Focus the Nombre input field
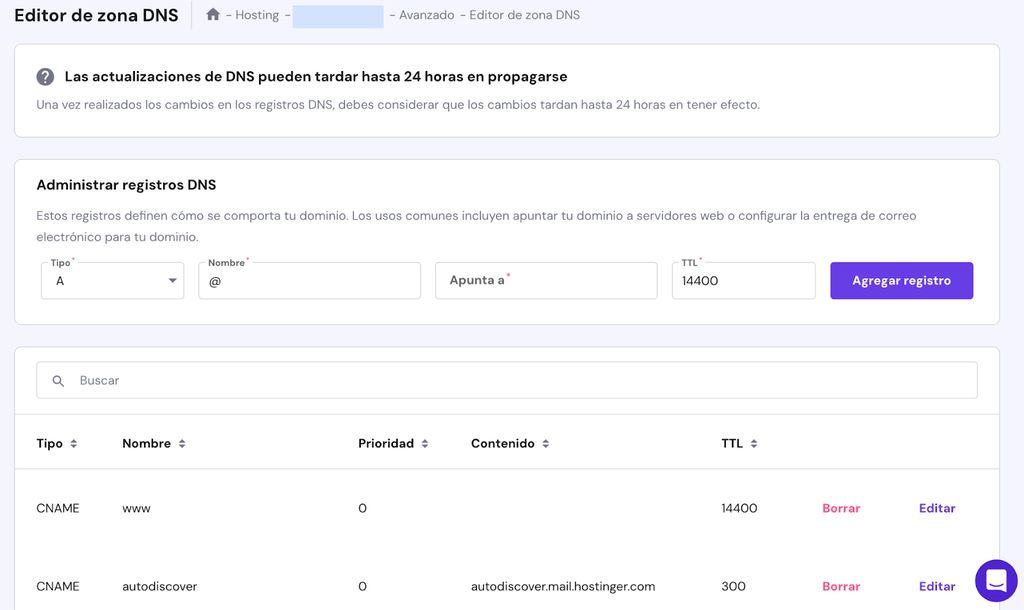Screen dimensions: 1024x610 (309, 281)
